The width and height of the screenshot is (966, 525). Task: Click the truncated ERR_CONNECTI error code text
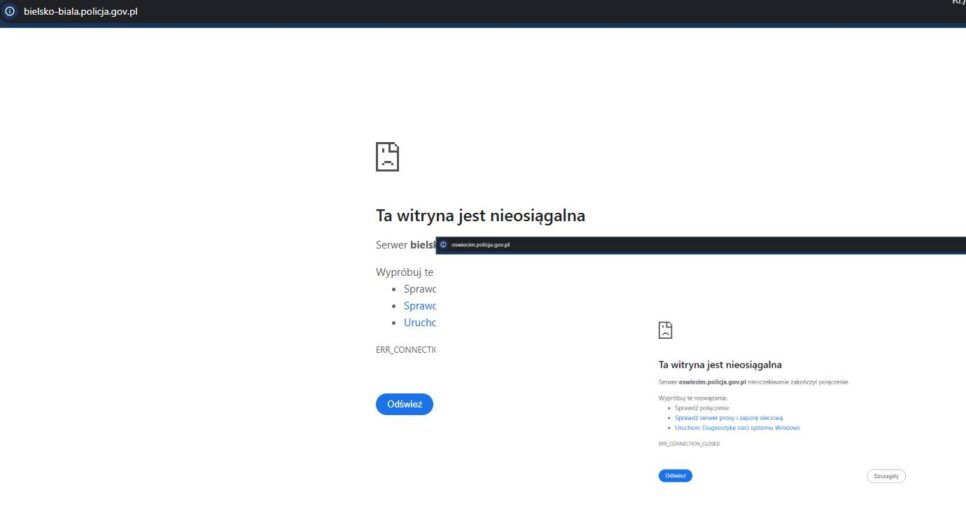click(x=405, y=350)
